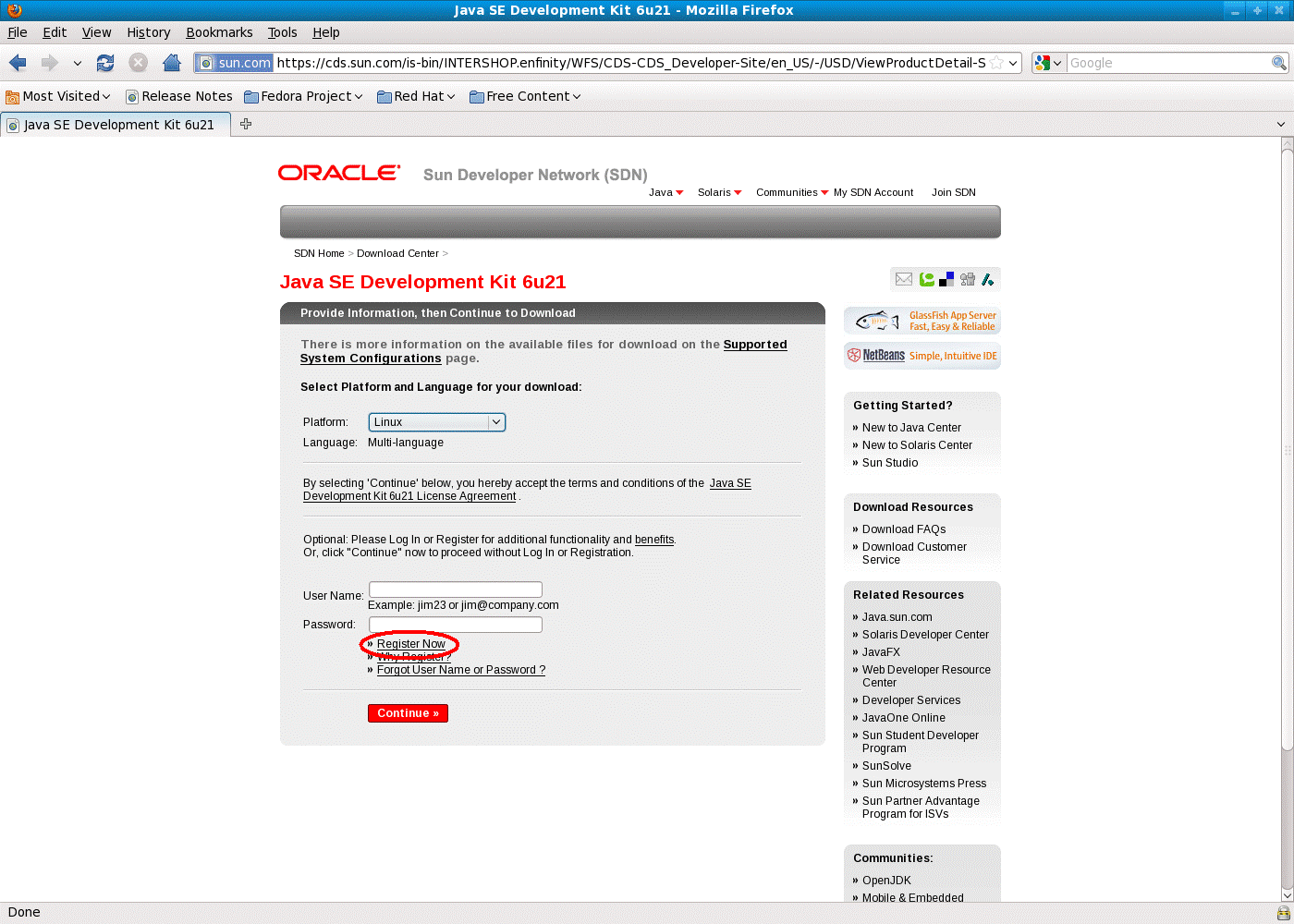Open the Edit menu
This screenshot has height=924, width=1294.
[55, 32]
